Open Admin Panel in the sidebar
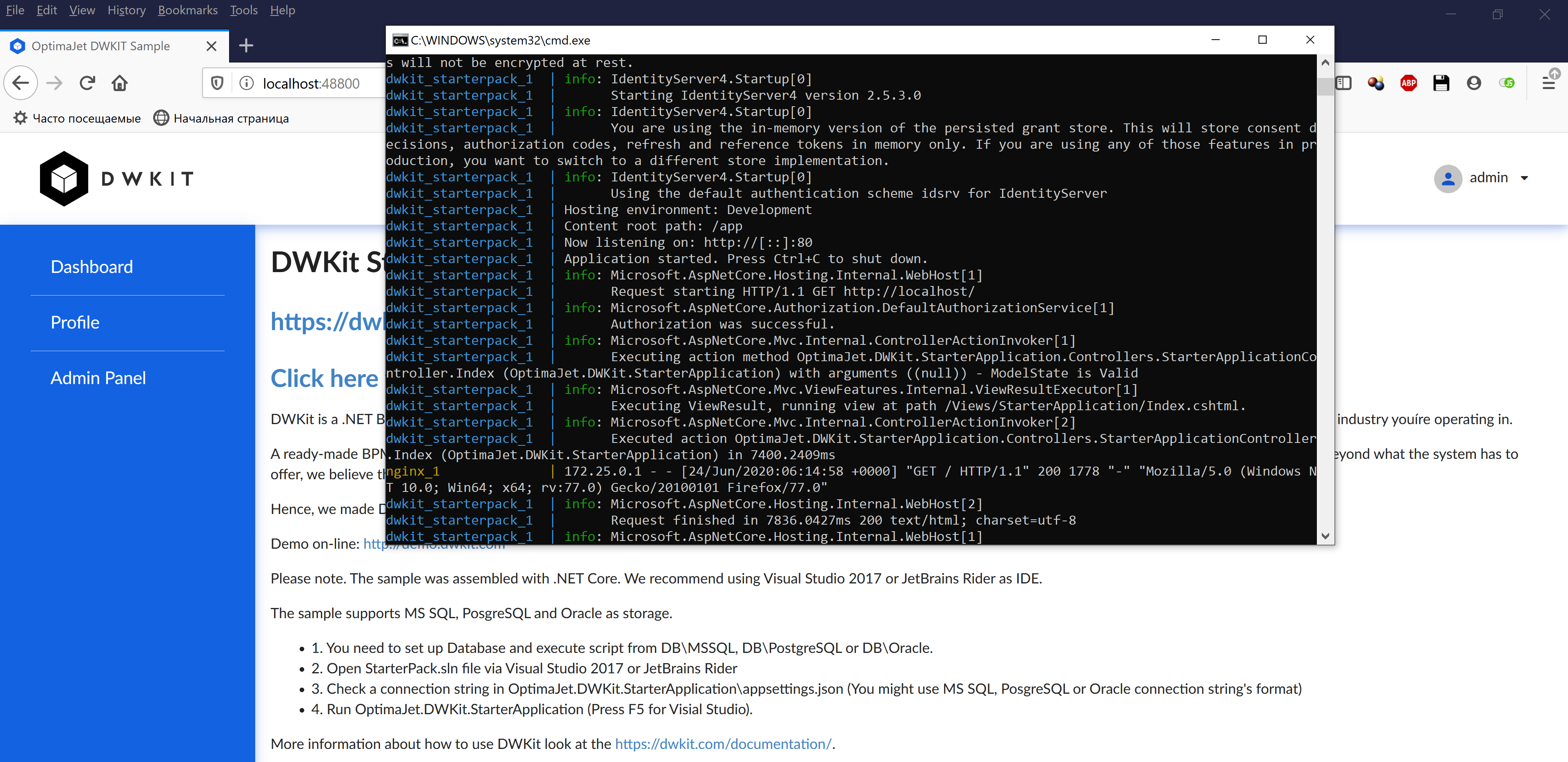 pos(98,378)
